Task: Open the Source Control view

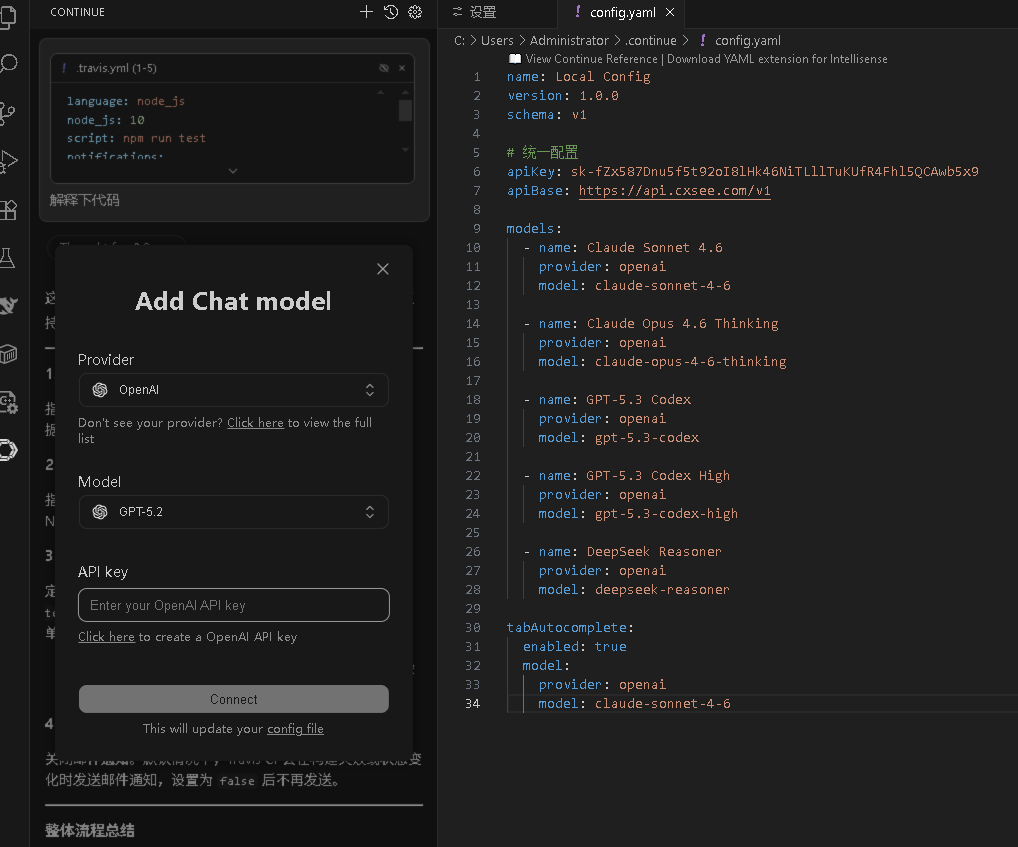Action: [x=8, y=113]
